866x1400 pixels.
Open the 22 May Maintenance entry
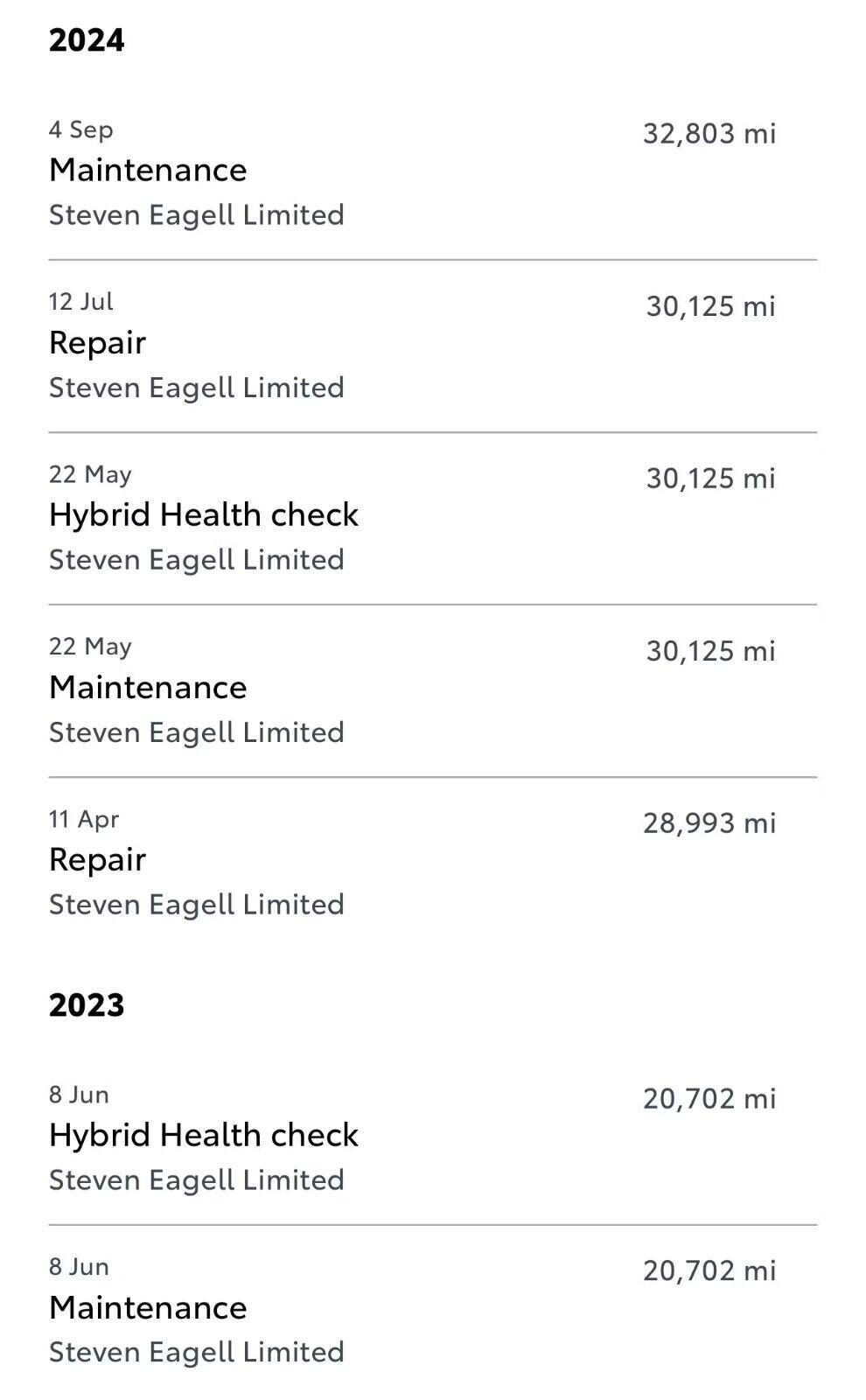click(148, 687)
